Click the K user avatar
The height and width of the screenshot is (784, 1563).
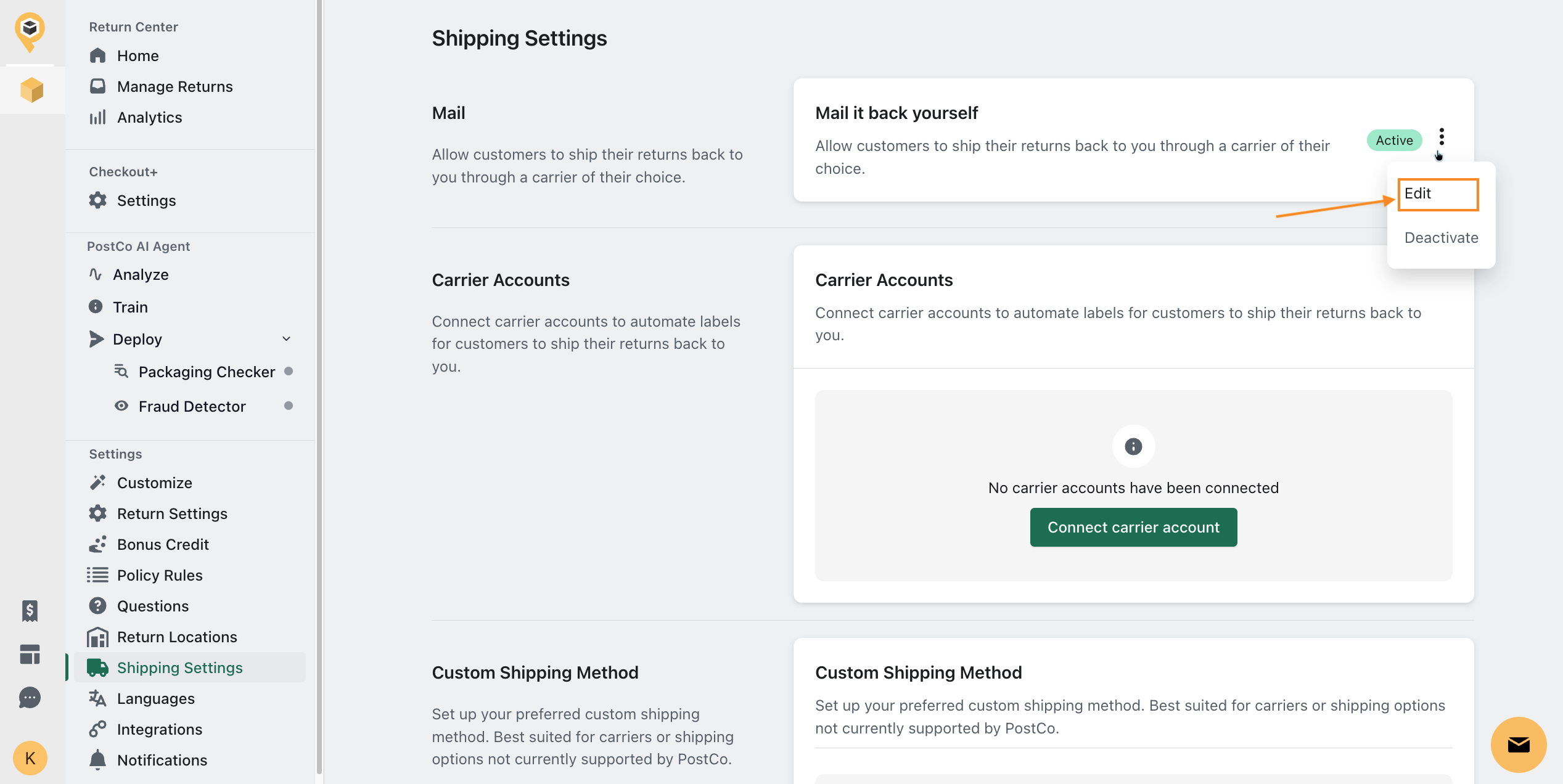coord(30,757)
